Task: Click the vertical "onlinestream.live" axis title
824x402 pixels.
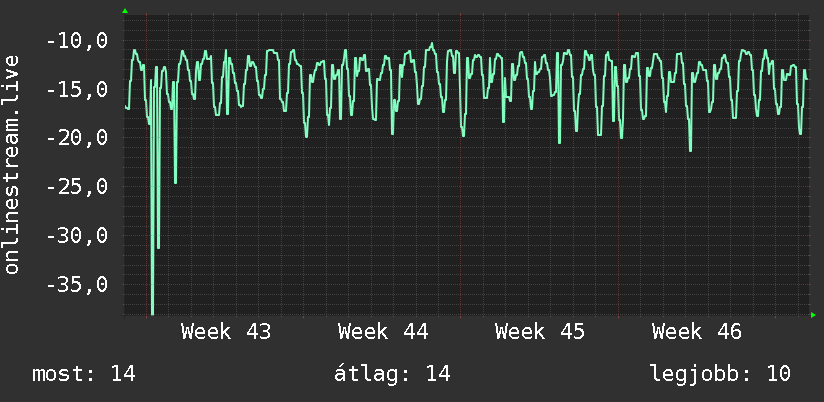Action: (12, 164)
